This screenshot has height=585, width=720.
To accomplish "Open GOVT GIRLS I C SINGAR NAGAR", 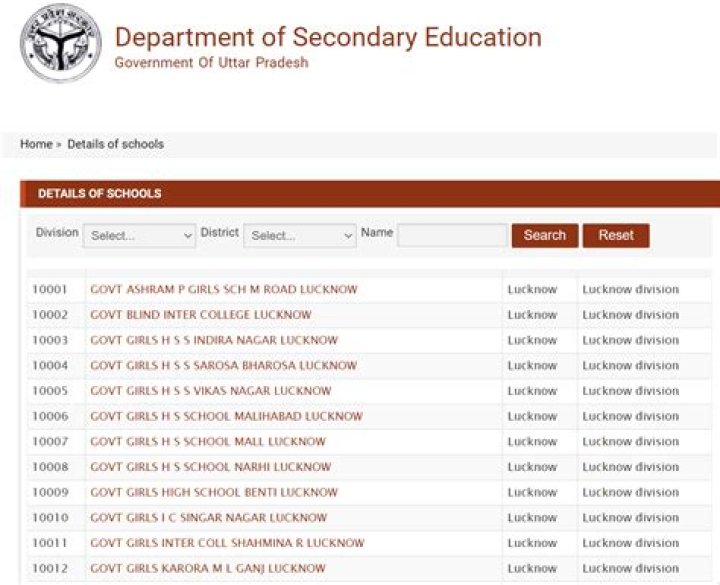I will (208, 518).
